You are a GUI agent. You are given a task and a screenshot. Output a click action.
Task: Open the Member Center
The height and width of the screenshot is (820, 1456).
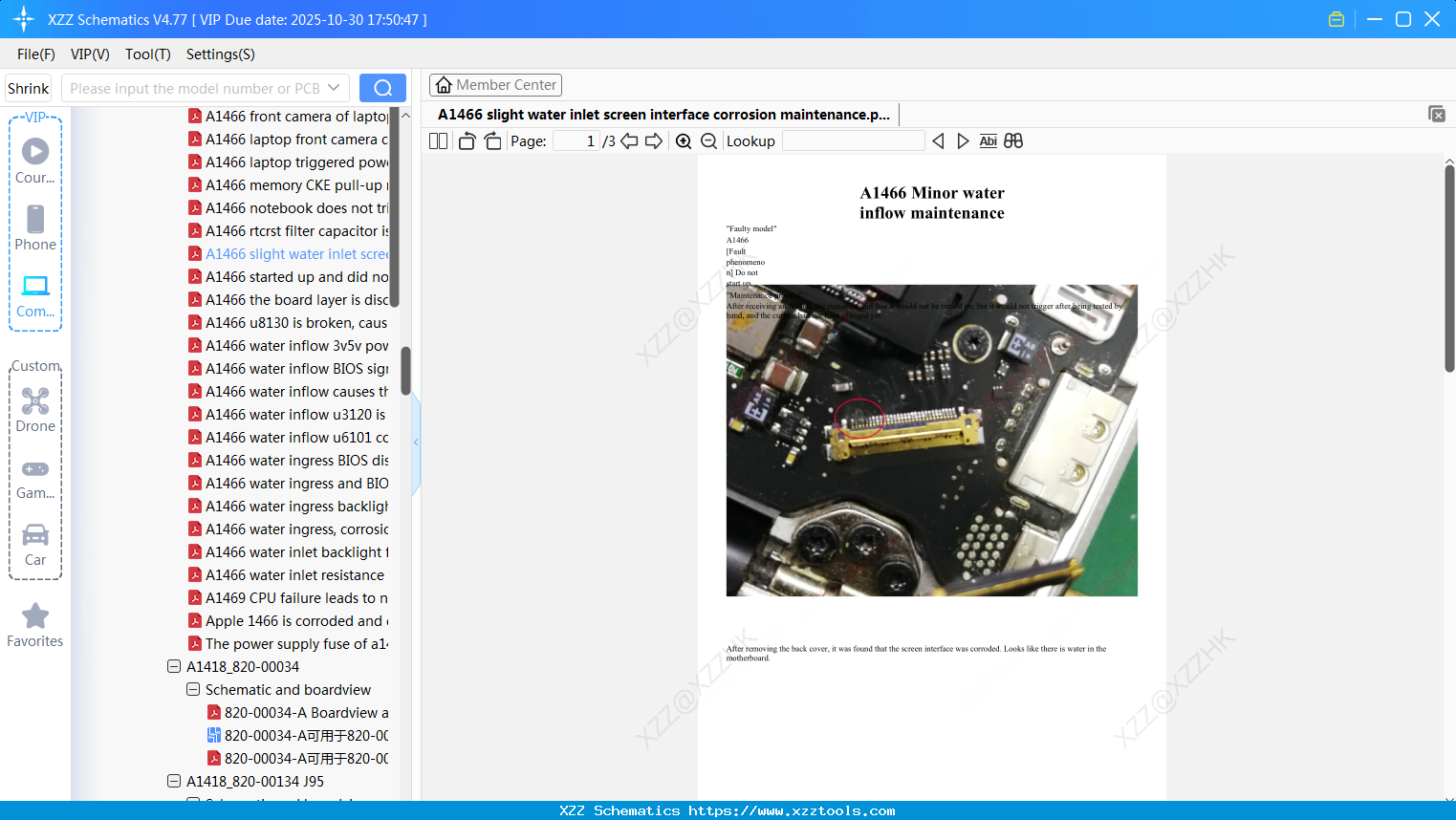tap(495, 85)
